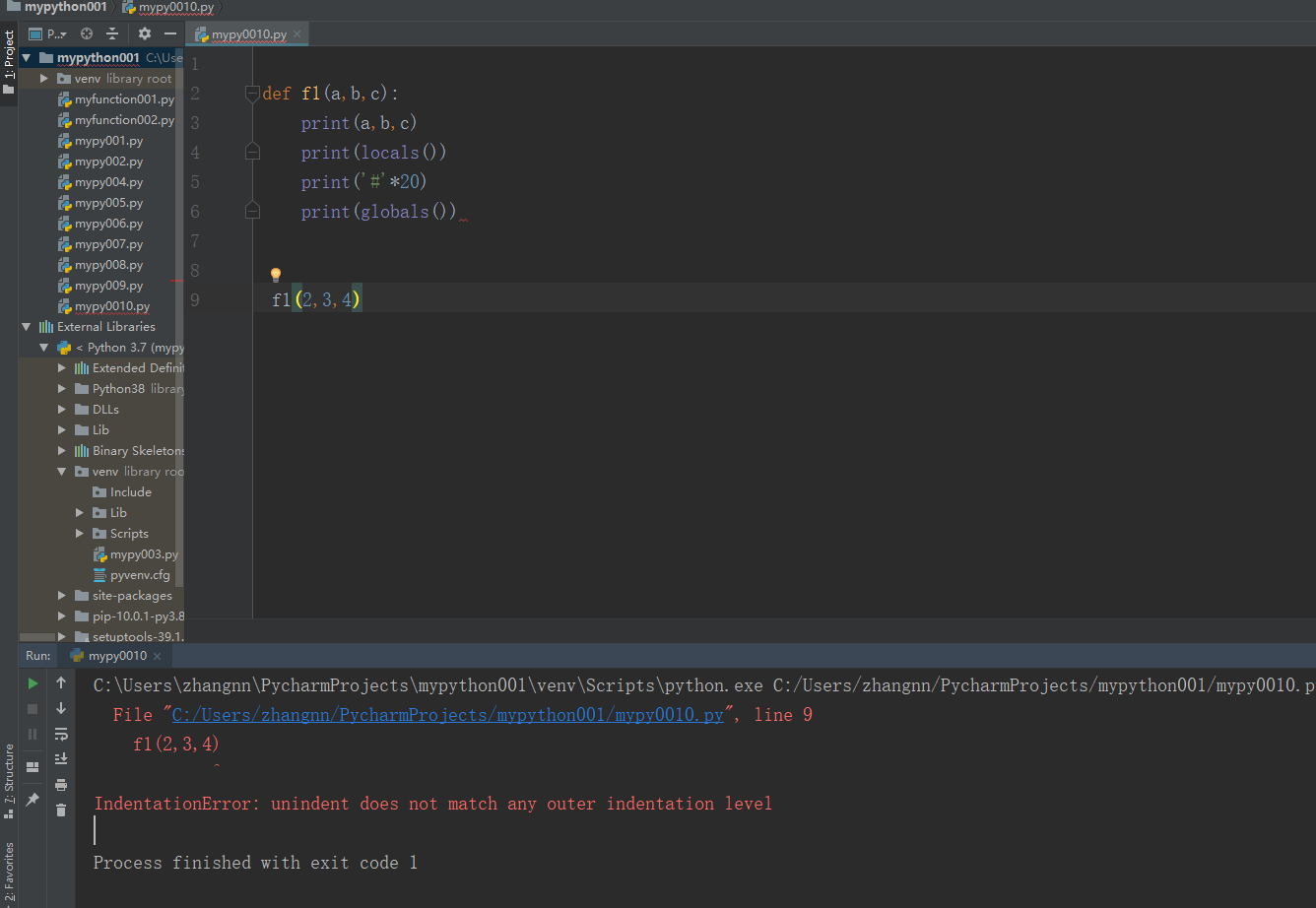Click mypy0010.py breadcrumb in navigation bar
The height and width of the screenshot is (908, 1316).
pos(168,7)
